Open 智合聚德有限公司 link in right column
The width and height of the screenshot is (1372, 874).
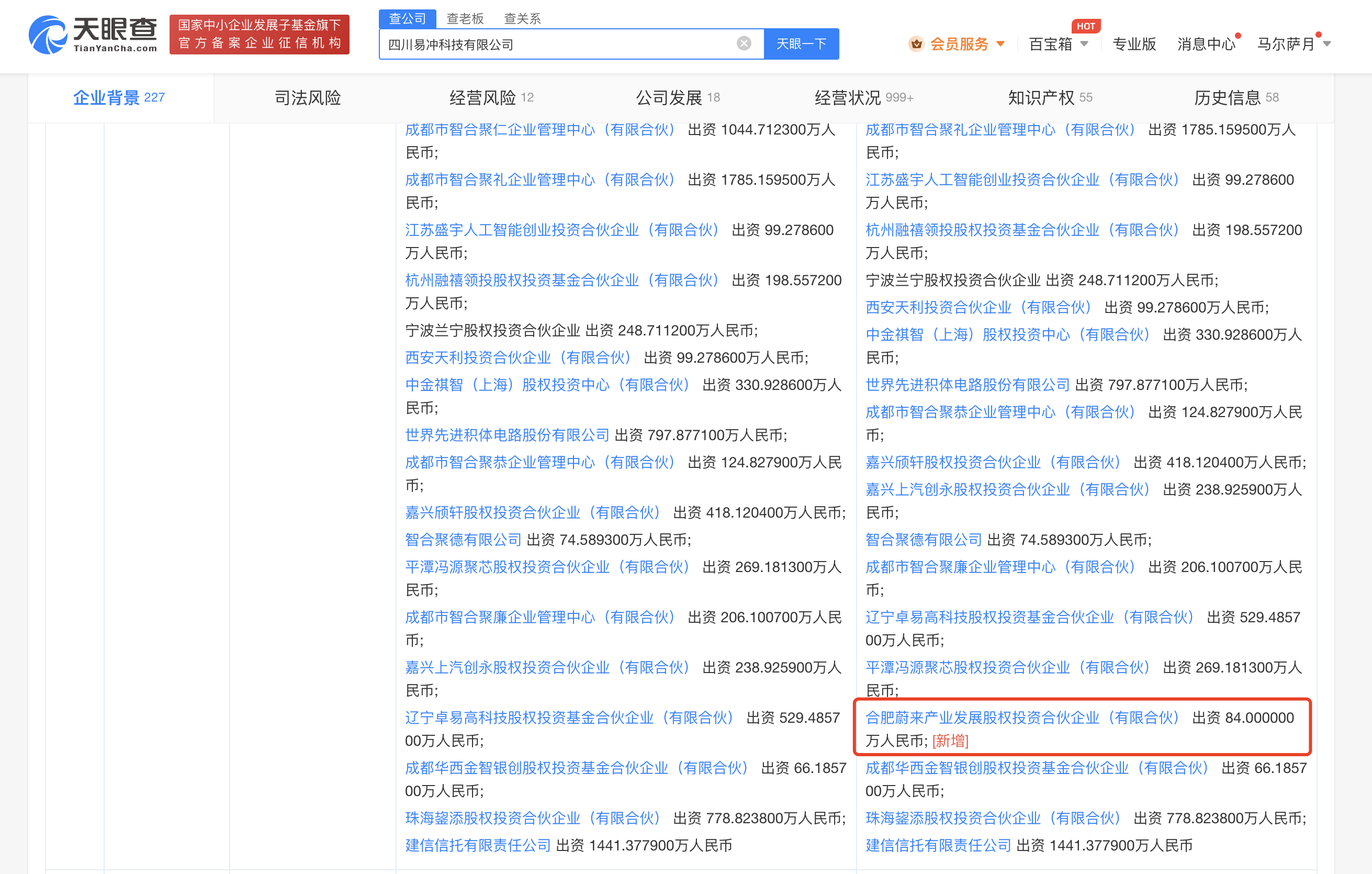point(924,540)
